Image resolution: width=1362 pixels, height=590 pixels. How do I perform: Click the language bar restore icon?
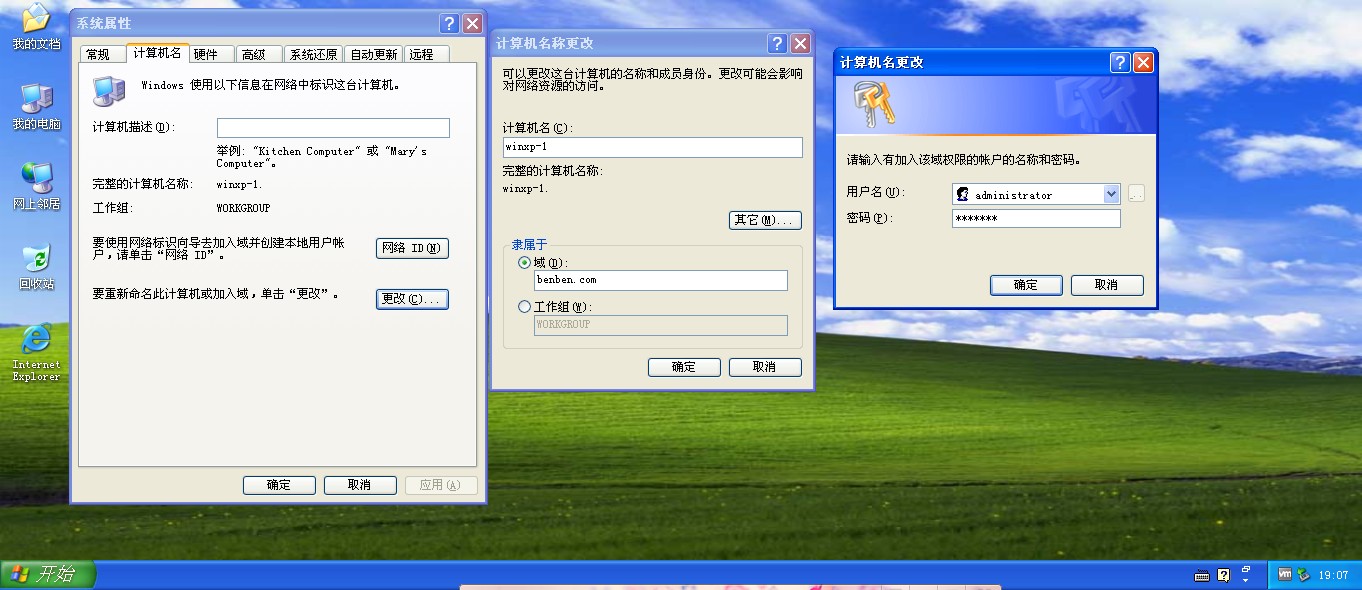pyautogui.click(x=1246, y=569)
